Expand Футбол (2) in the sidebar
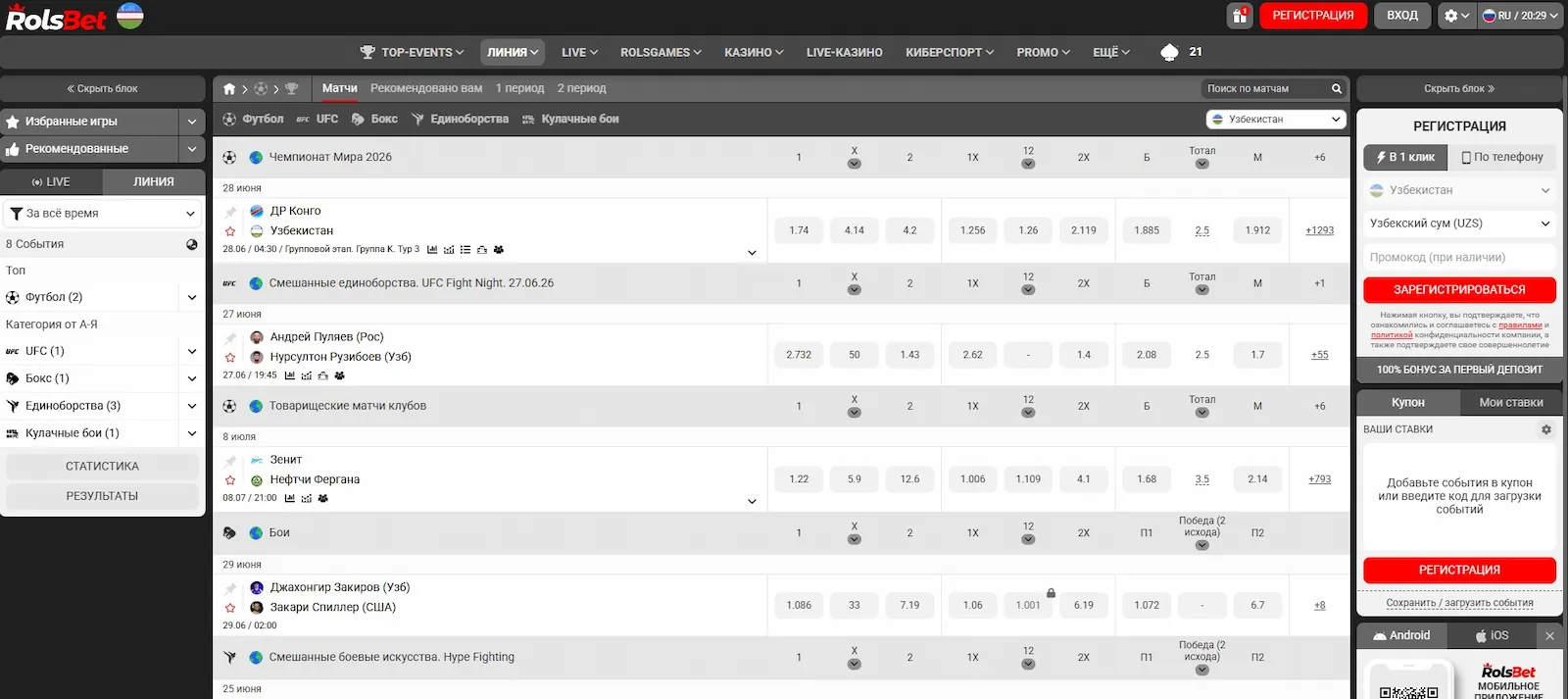This screenshot has height=699, width=1568. [192, 297]
